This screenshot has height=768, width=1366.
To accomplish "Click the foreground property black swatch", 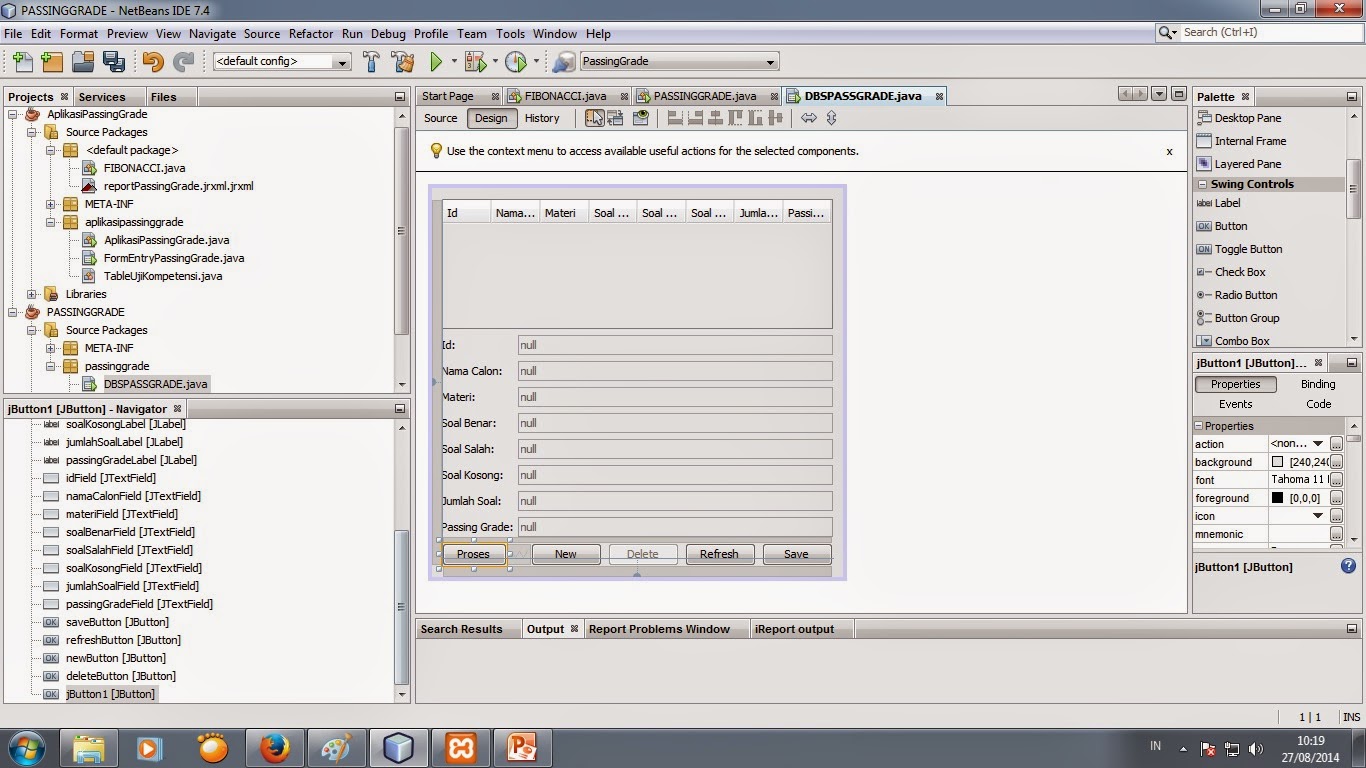I will coord(1277,498).
